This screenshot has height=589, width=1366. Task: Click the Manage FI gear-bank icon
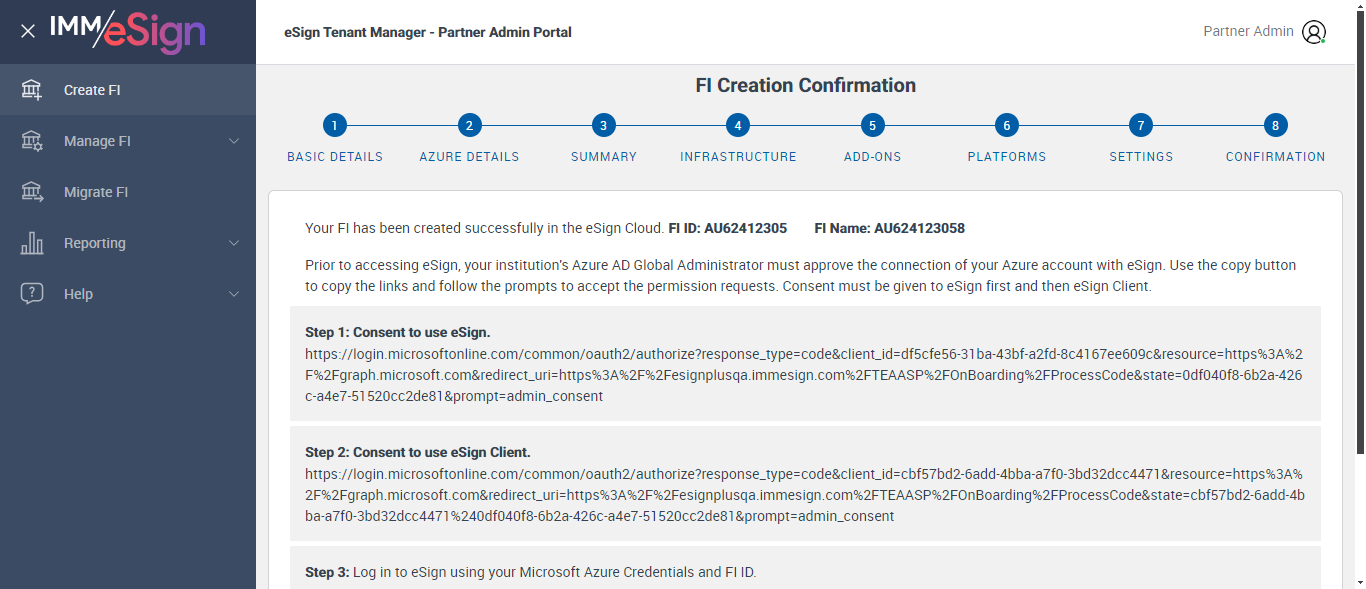click(32, 141)
